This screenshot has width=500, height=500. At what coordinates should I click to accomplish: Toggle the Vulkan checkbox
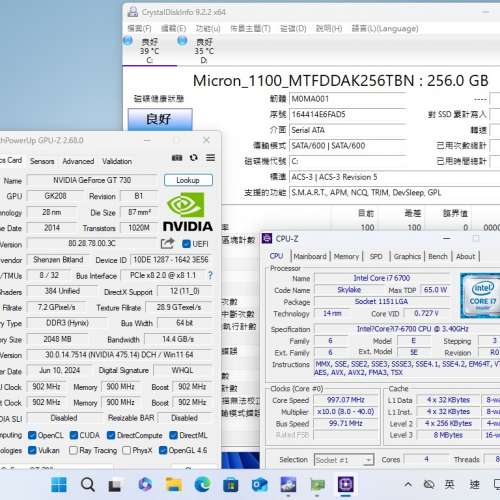coord(32,450)
